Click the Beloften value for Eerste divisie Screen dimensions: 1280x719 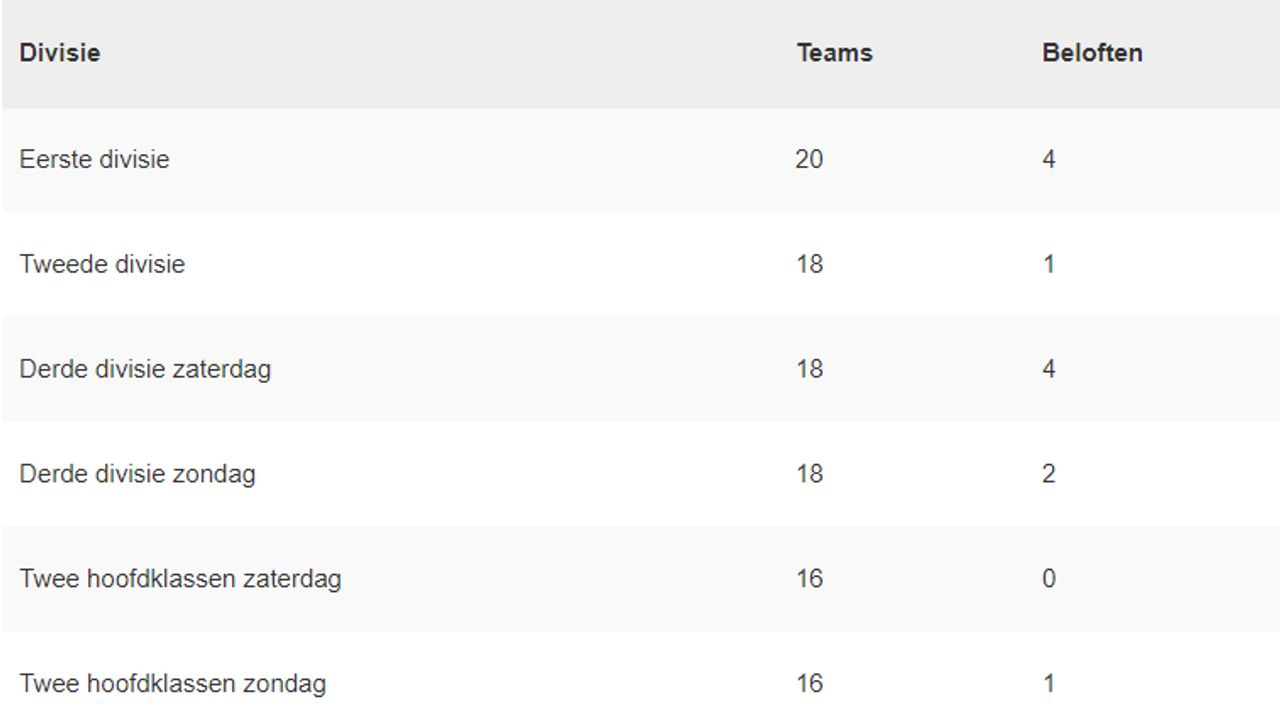pos(1048,159)
